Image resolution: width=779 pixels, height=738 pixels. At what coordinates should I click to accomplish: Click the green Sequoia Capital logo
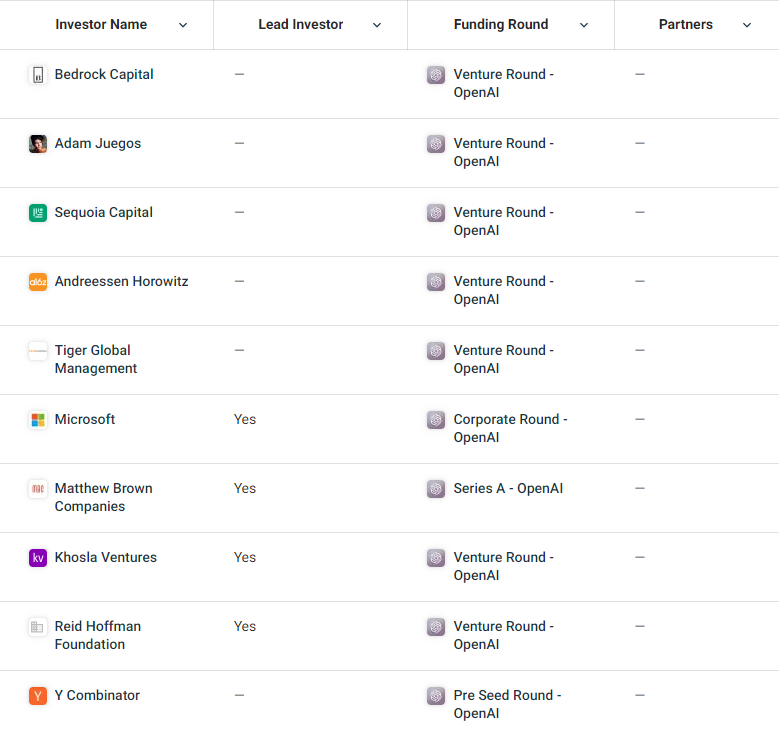click(38, 213)
